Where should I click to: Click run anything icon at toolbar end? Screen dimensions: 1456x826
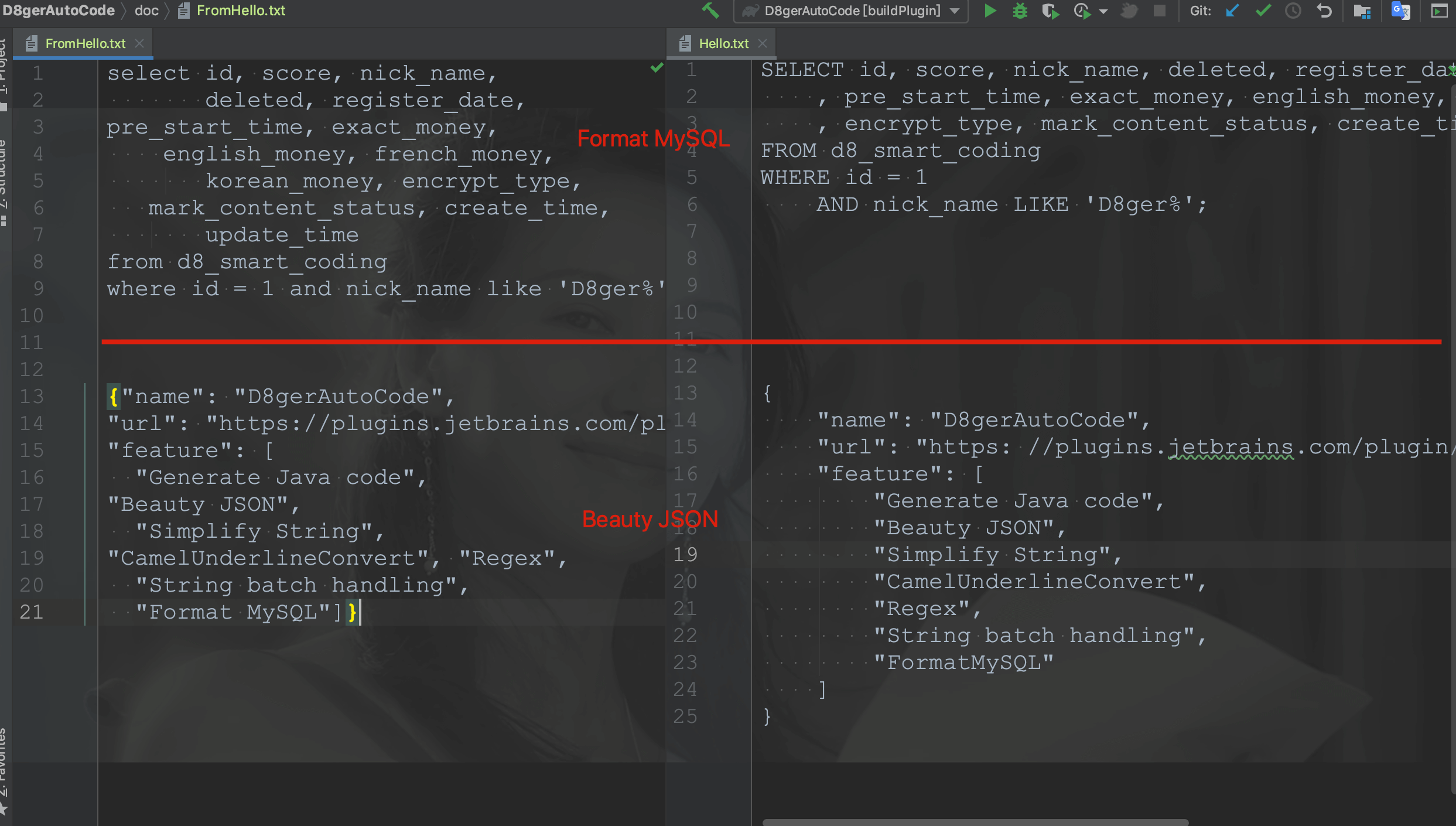[x=1439, y=11]
